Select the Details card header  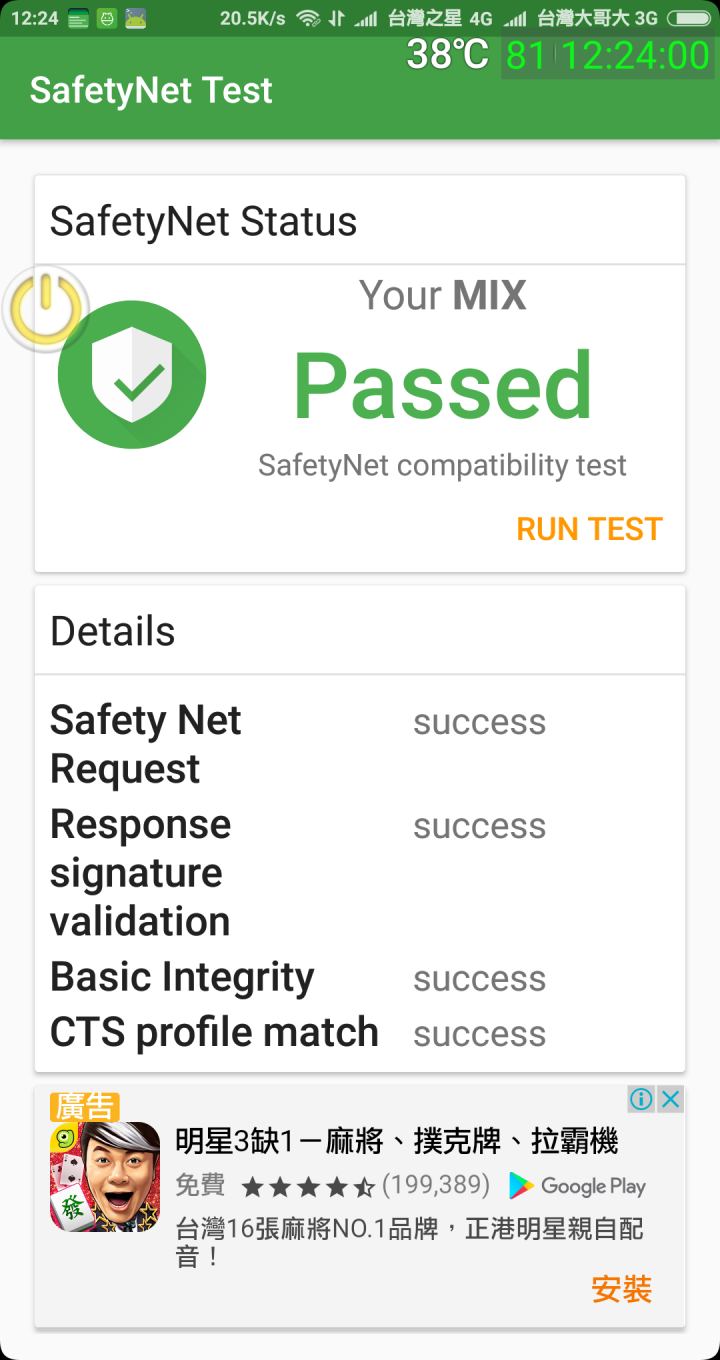[360, 631]
